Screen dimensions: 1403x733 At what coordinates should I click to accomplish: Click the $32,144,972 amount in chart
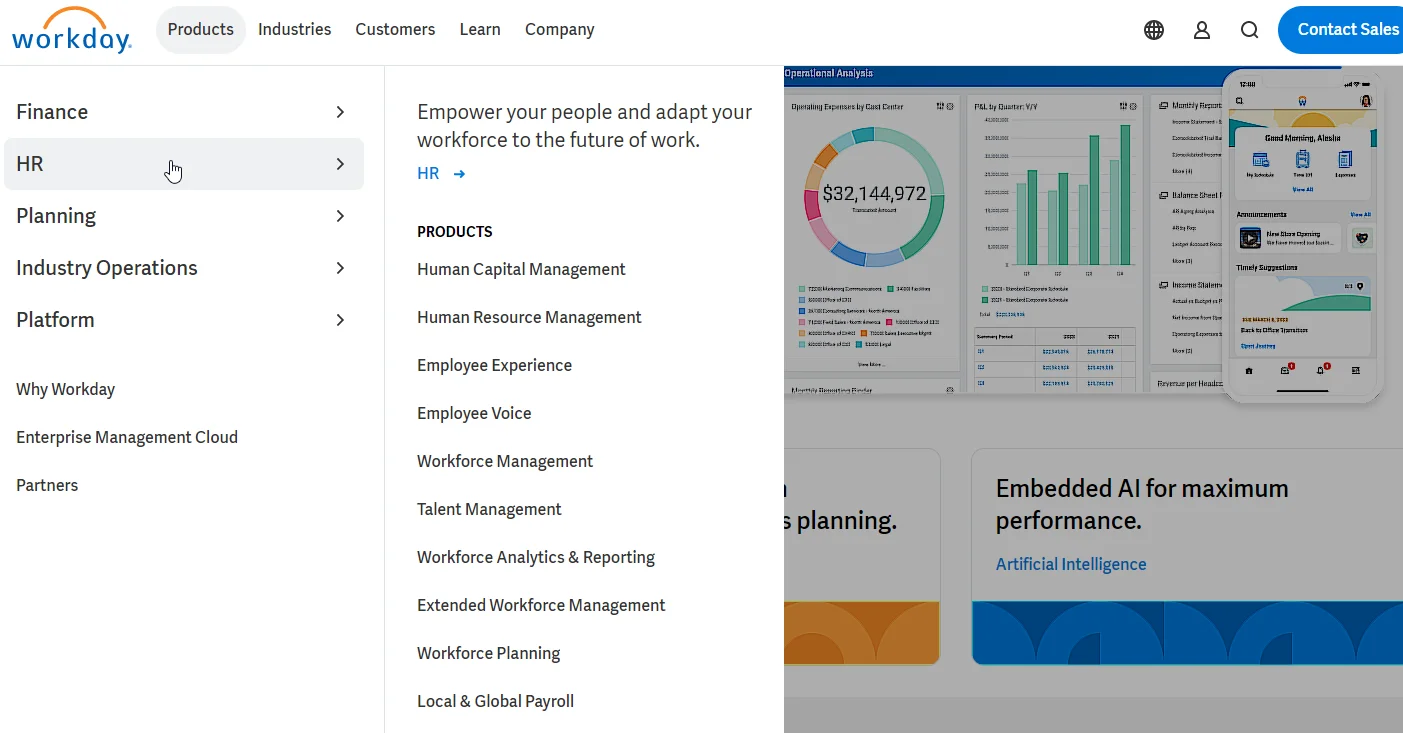[x=875, y=194]
